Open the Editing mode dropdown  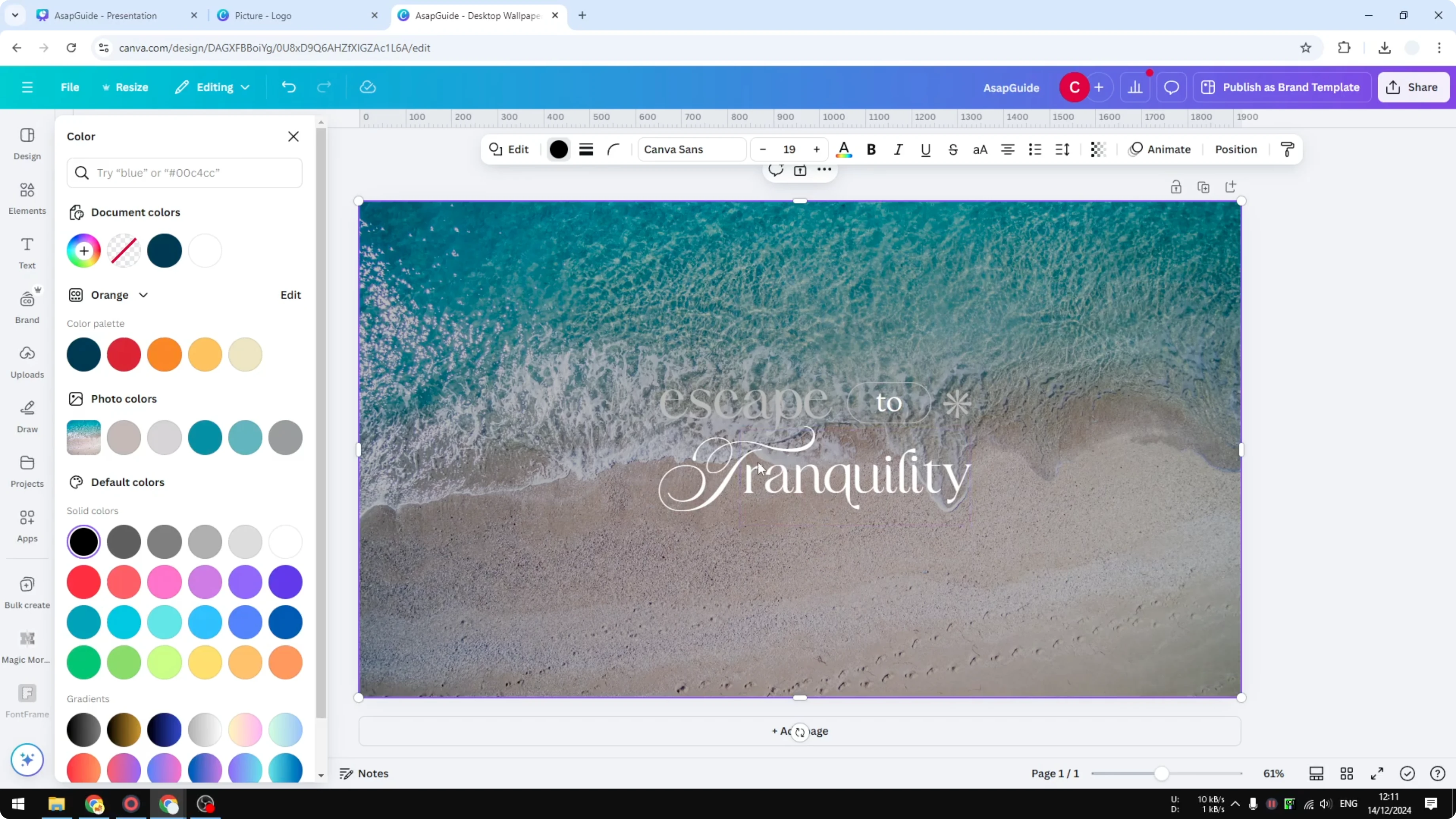coord(212,87)
